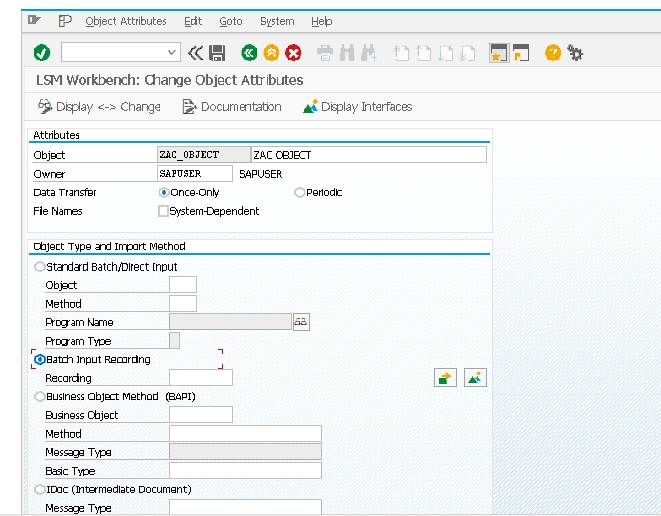Open the command field dropdown arrow
This screenshot has height=516, width=661.
point(172,53)
